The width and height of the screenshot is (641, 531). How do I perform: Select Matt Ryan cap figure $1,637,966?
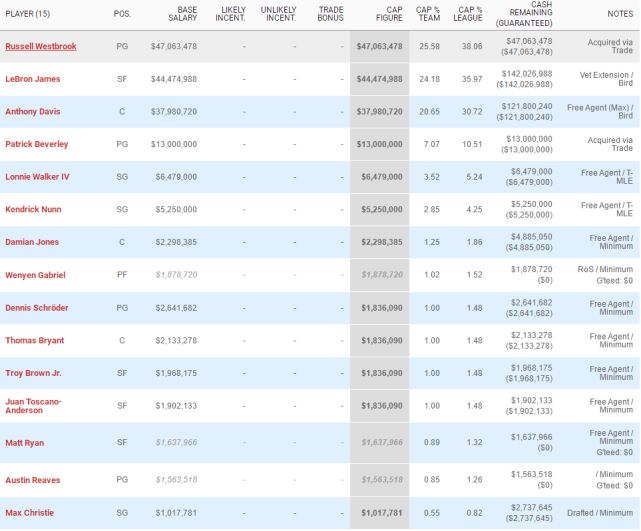[382, 442]
